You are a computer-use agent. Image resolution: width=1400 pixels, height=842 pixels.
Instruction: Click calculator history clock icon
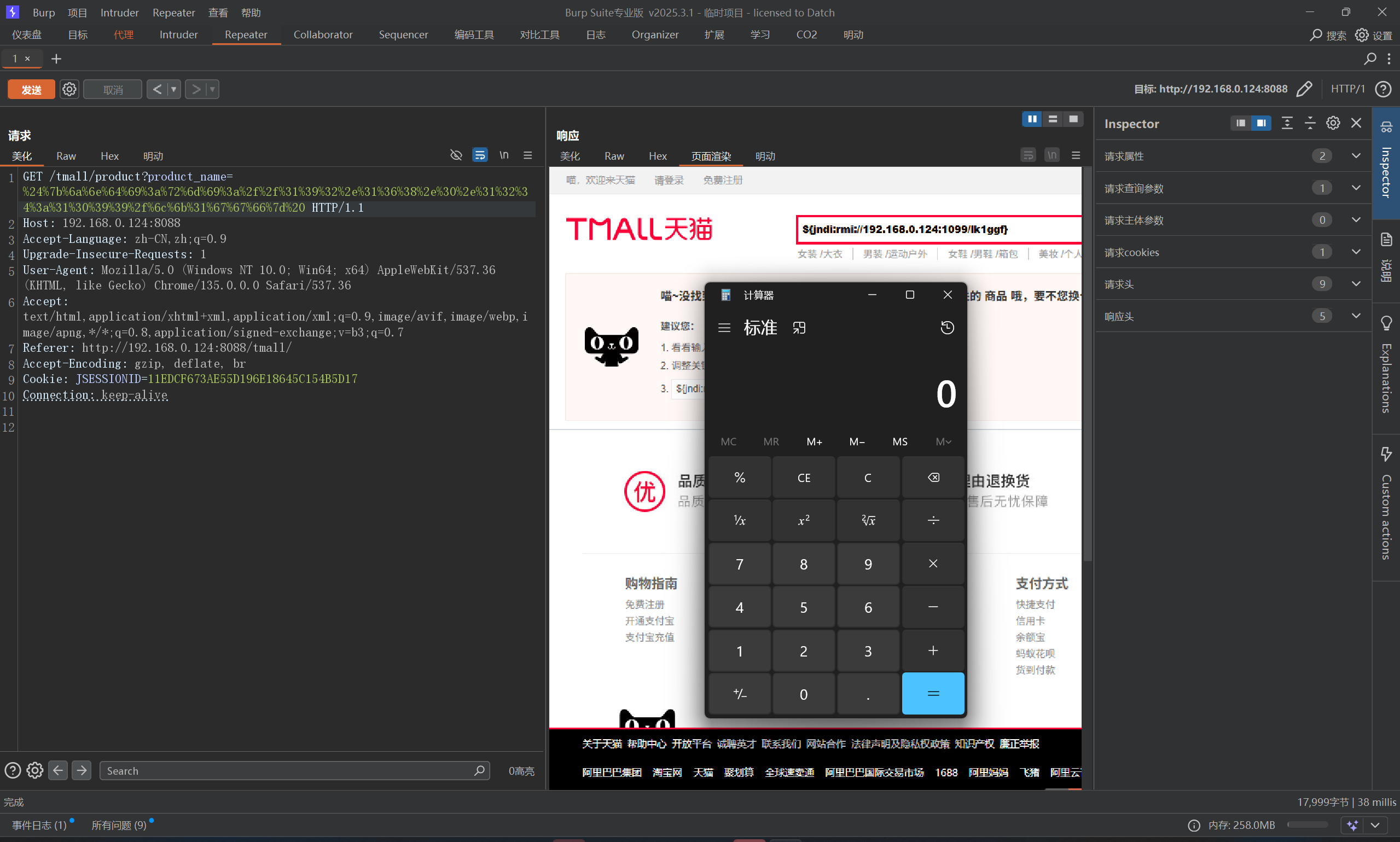[x=947, y=327]
